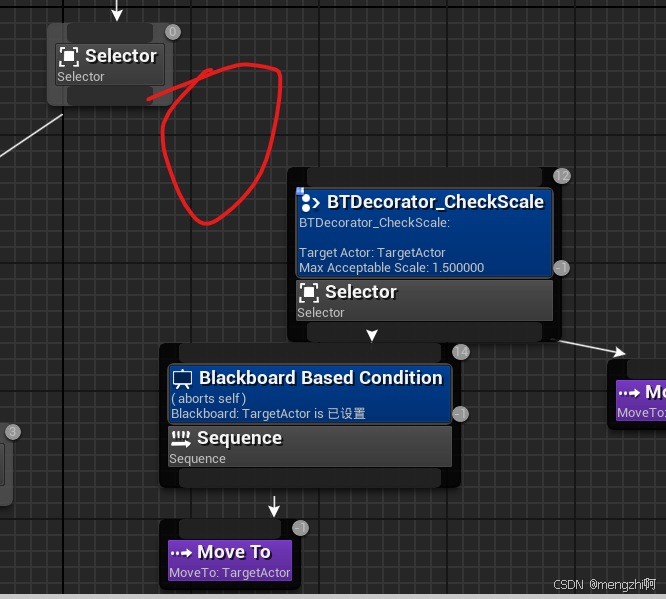The image size is (666, 599).
Task: Click the Blackboard Based Condition icon
Action: [183, 379]
